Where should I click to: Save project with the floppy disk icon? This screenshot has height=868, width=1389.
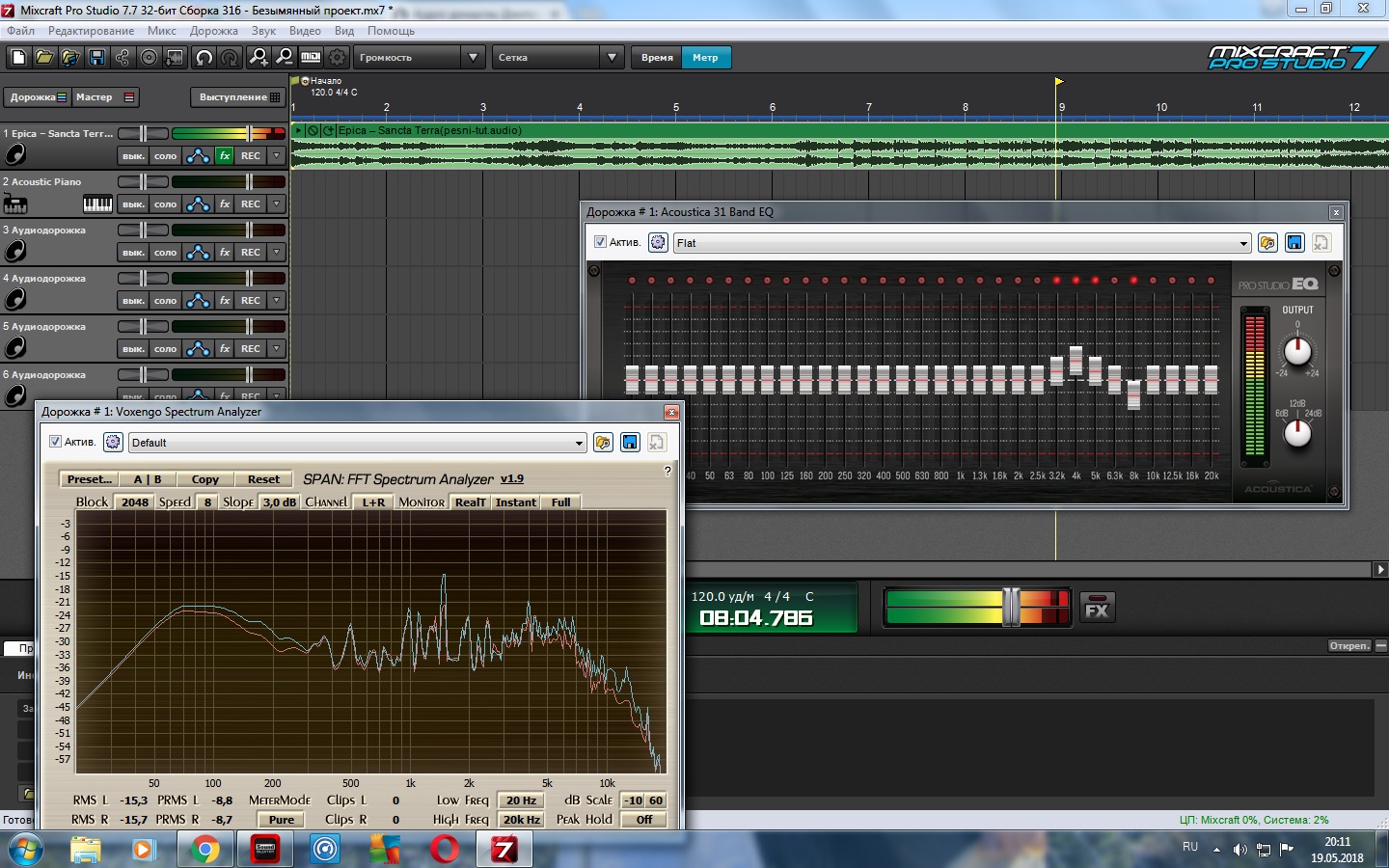tap(96, 58)
